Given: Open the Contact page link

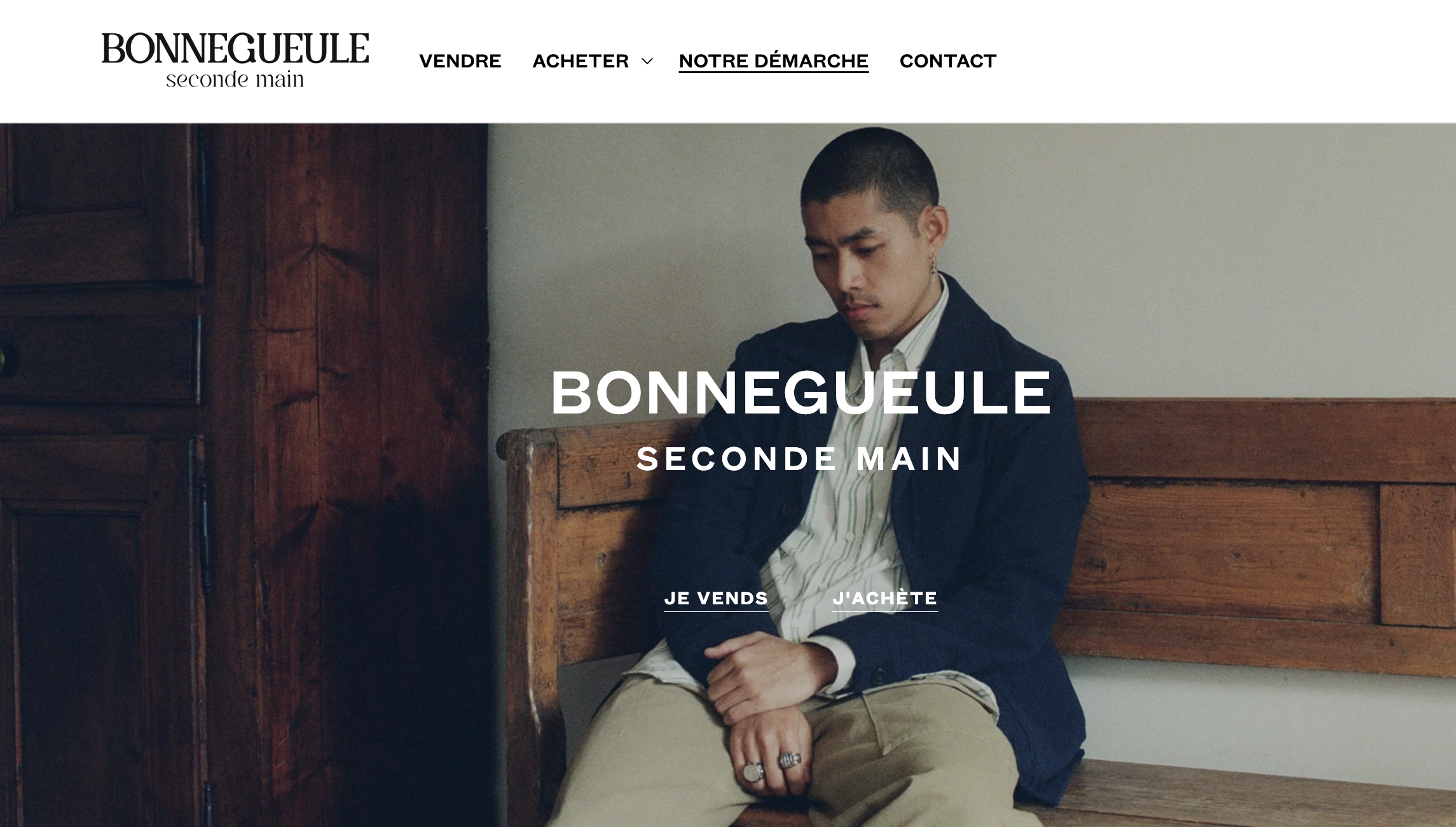Looking at the screenshot, I should 948,61.
